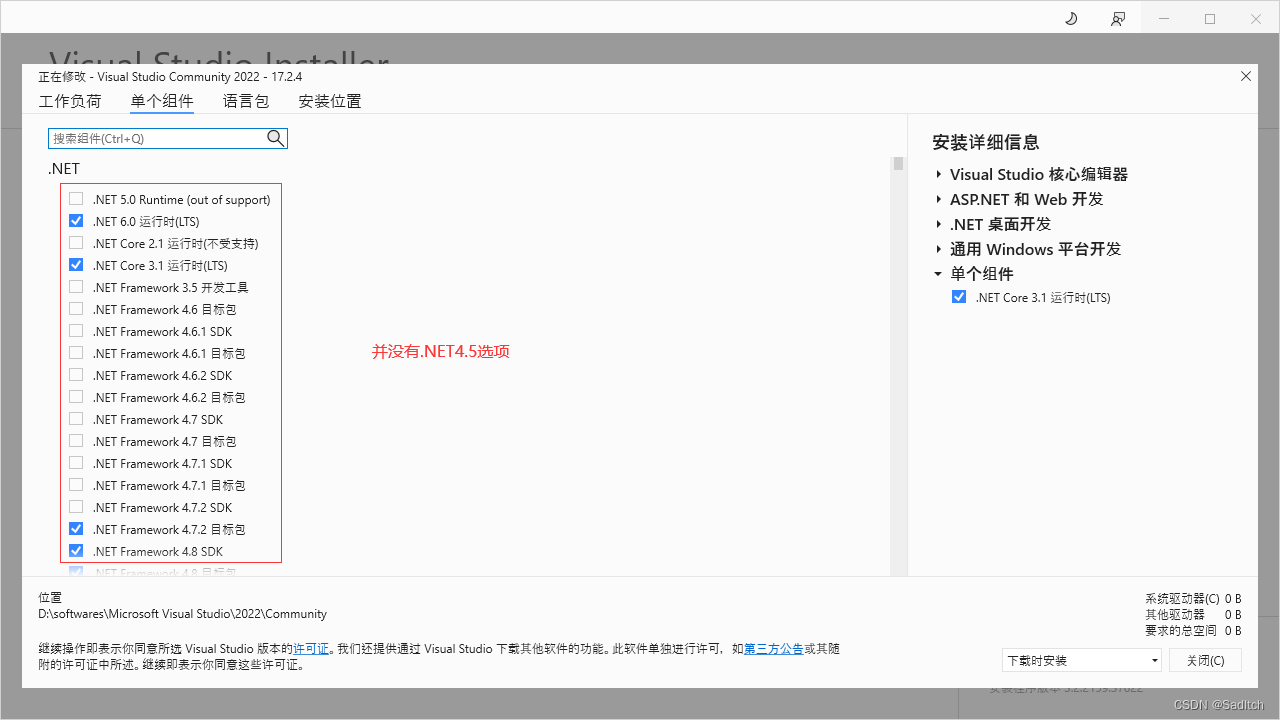Expand .NET 桌面开发 node
The image size is (1280, 720).
[939, 224]
